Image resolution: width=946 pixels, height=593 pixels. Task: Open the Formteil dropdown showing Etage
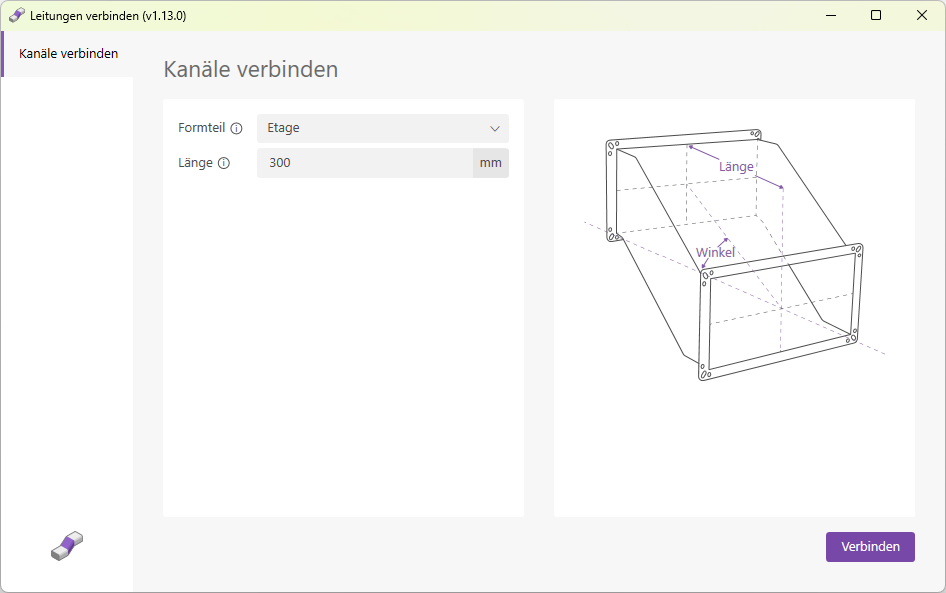pyautogui.click(x=383, y=128)
